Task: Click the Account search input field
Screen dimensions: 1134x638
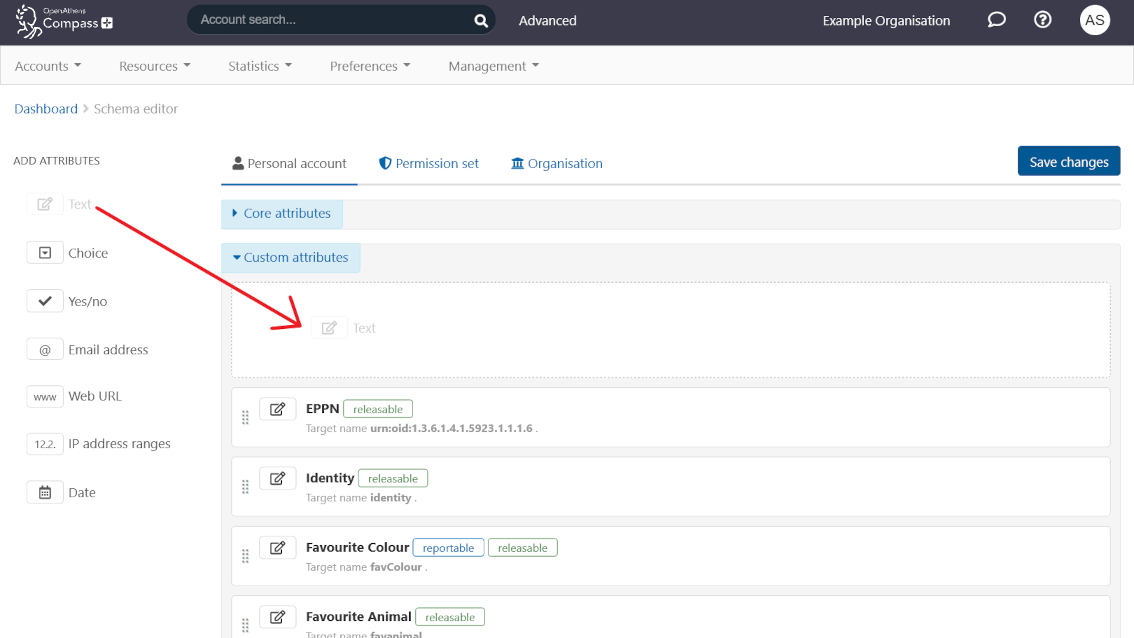Action: [330, 20]
